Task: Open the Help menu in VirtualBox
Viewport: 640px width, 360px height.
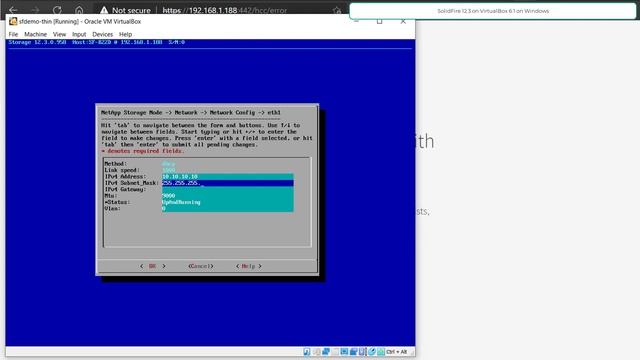Action: (125, 34)
